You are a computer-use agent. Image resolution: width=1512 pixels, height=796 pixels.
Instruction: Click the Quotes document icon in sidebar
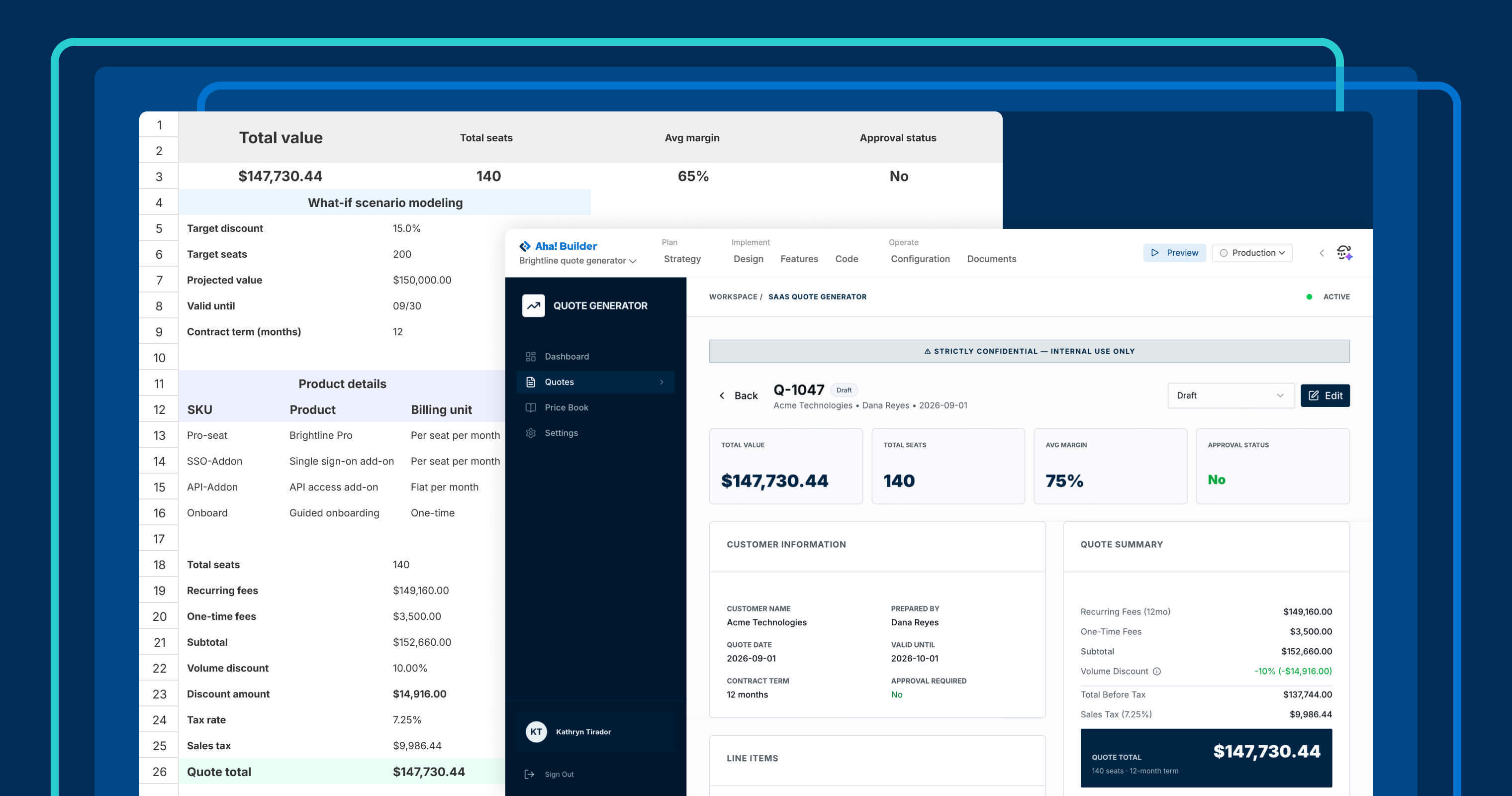point(531,382)
